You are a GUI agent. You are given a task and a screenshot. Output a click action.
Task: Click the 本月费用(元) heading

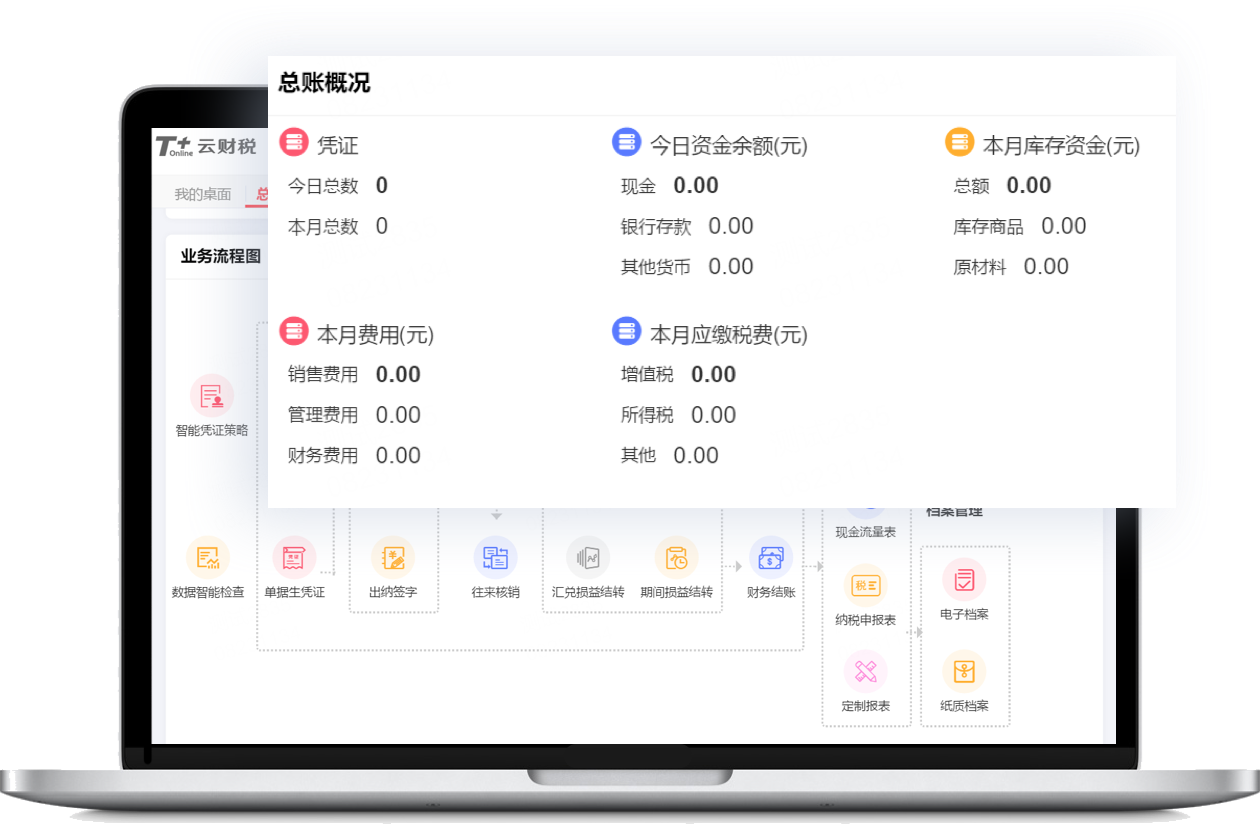tap(375, 335)
